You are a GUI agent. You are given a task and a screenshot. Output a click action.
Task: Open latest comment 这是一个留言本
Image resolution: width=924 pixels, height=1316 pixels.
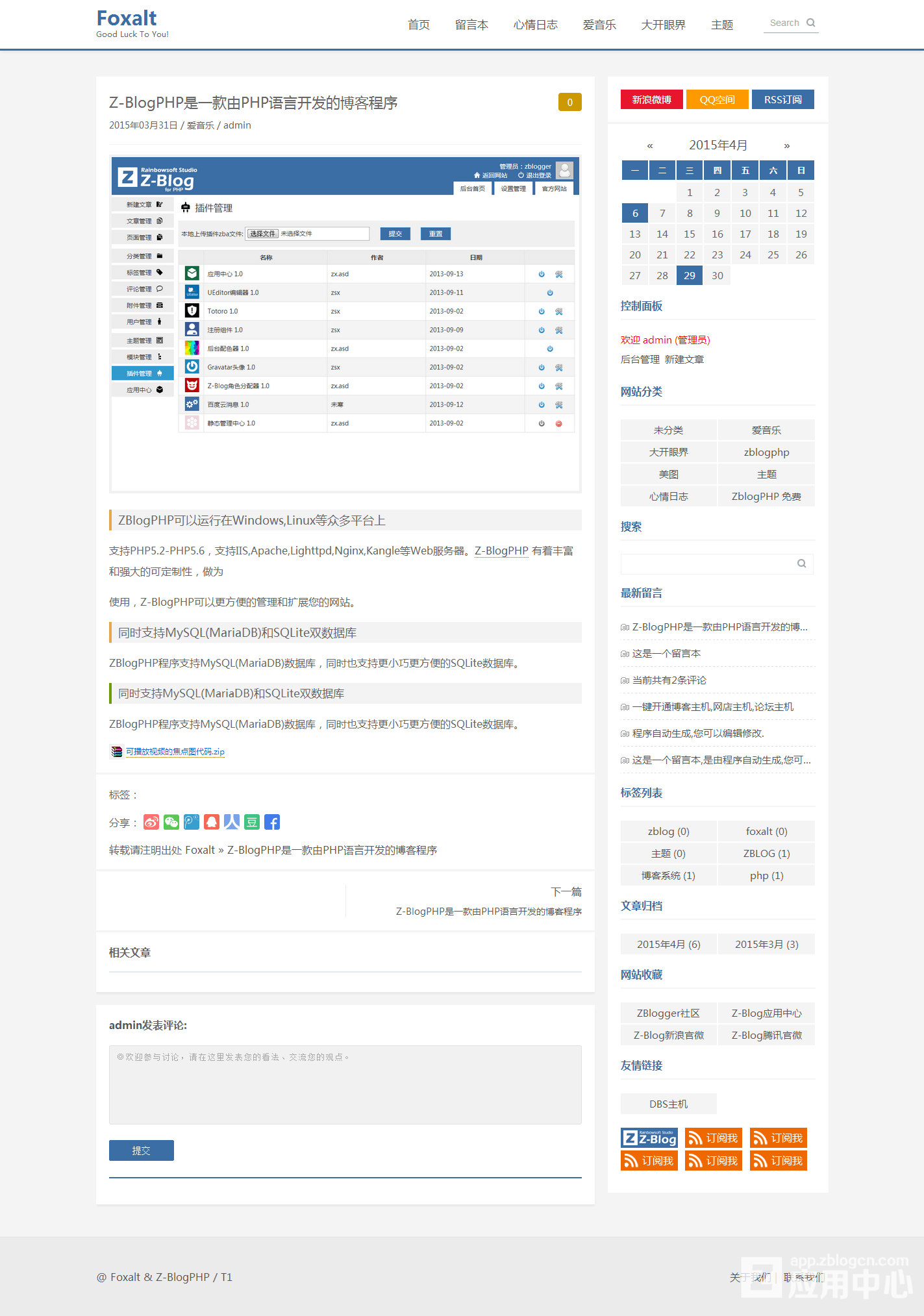(x=666, y=654)
